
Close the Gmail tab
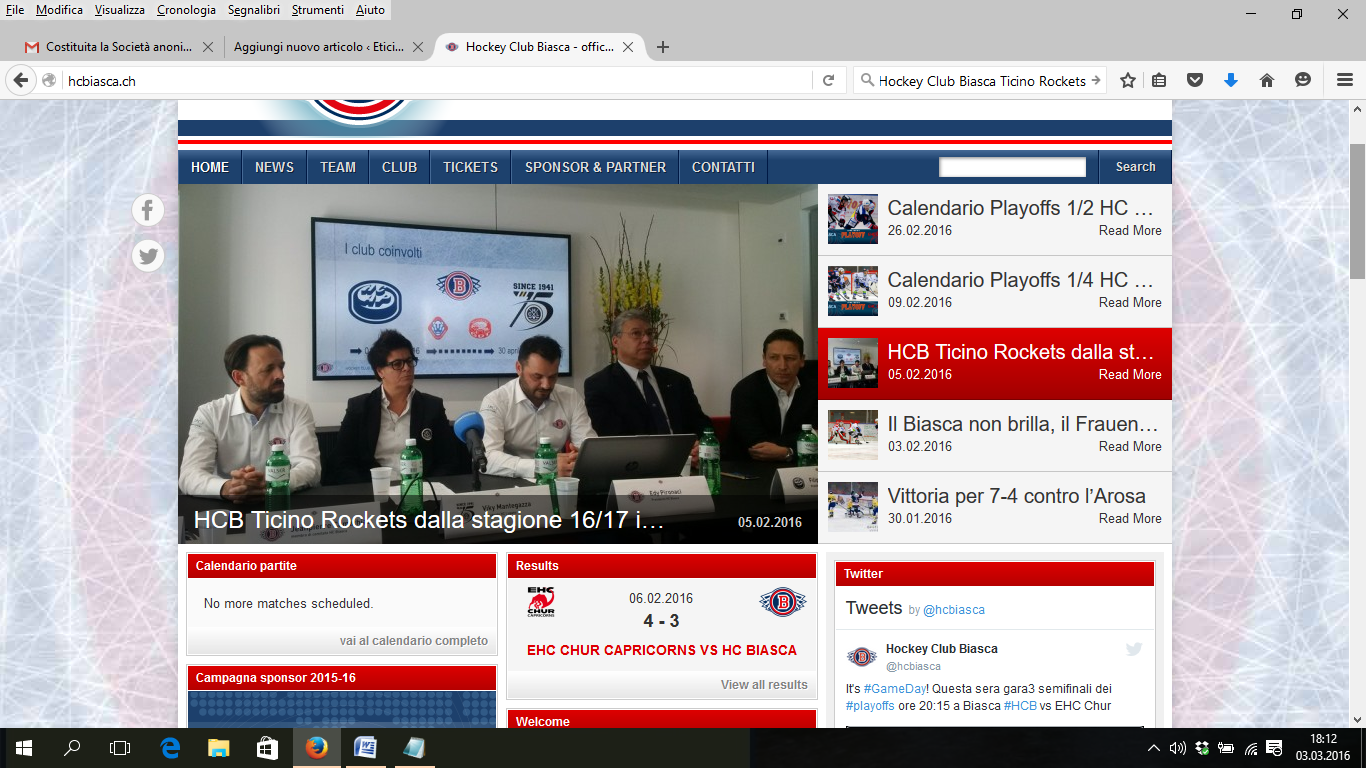pyautogui.click(x=208, y=47)
